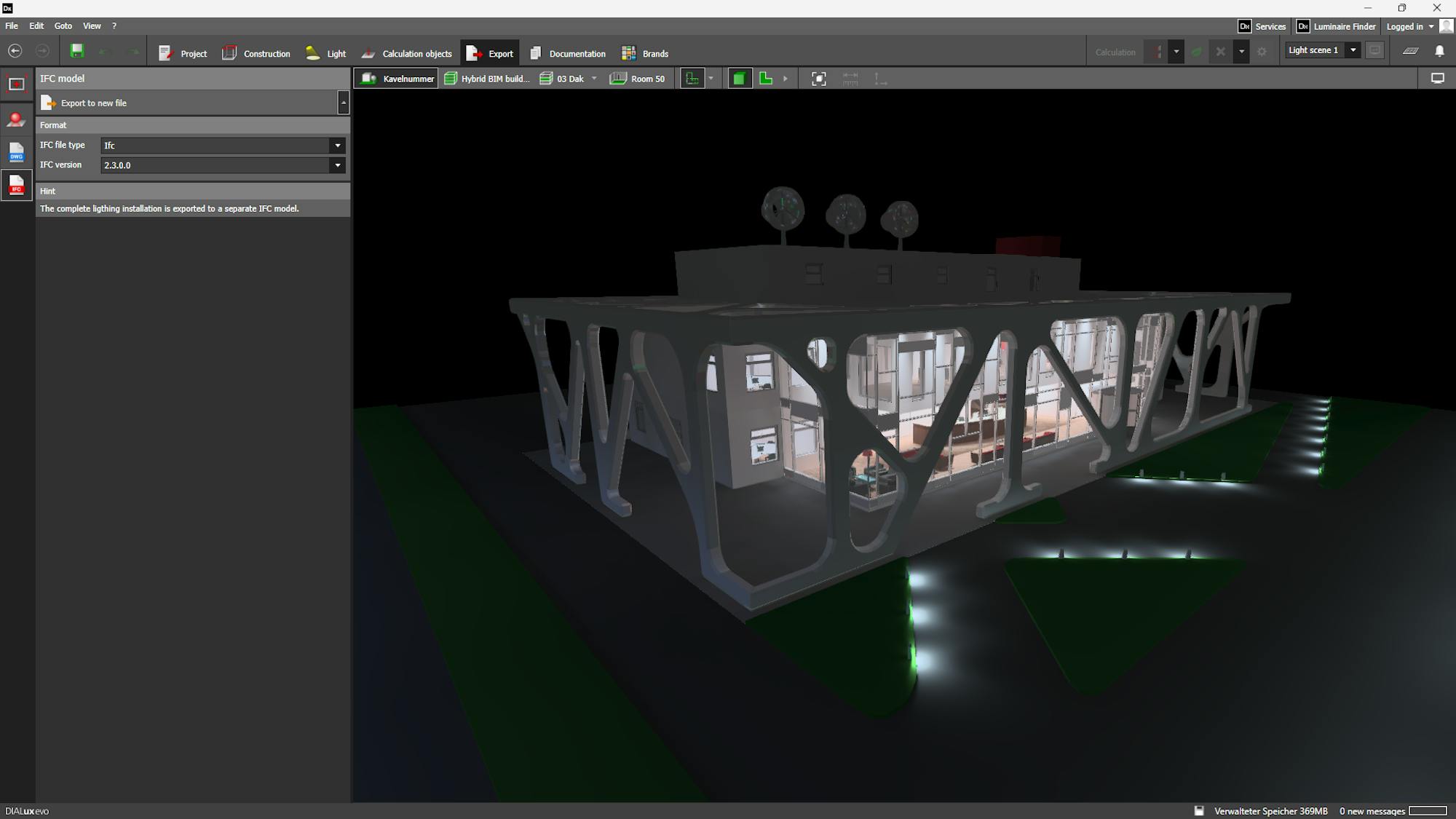Open the raytracer sidebar tool with red sphere
This screenshot has width=1456, height=819.
pos(16,119)
